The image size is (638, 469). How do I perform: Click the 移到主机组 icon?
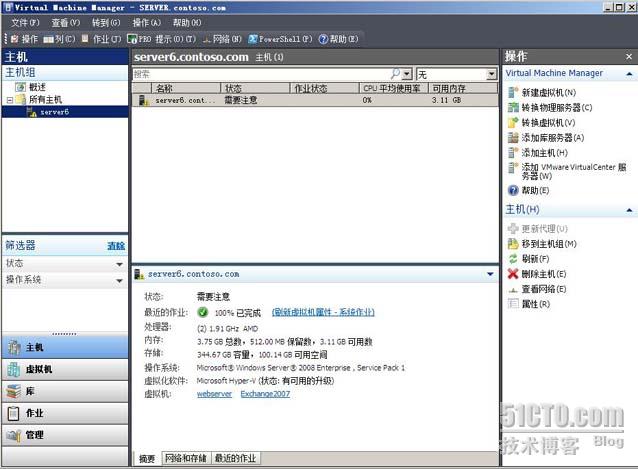pos(513,244)
